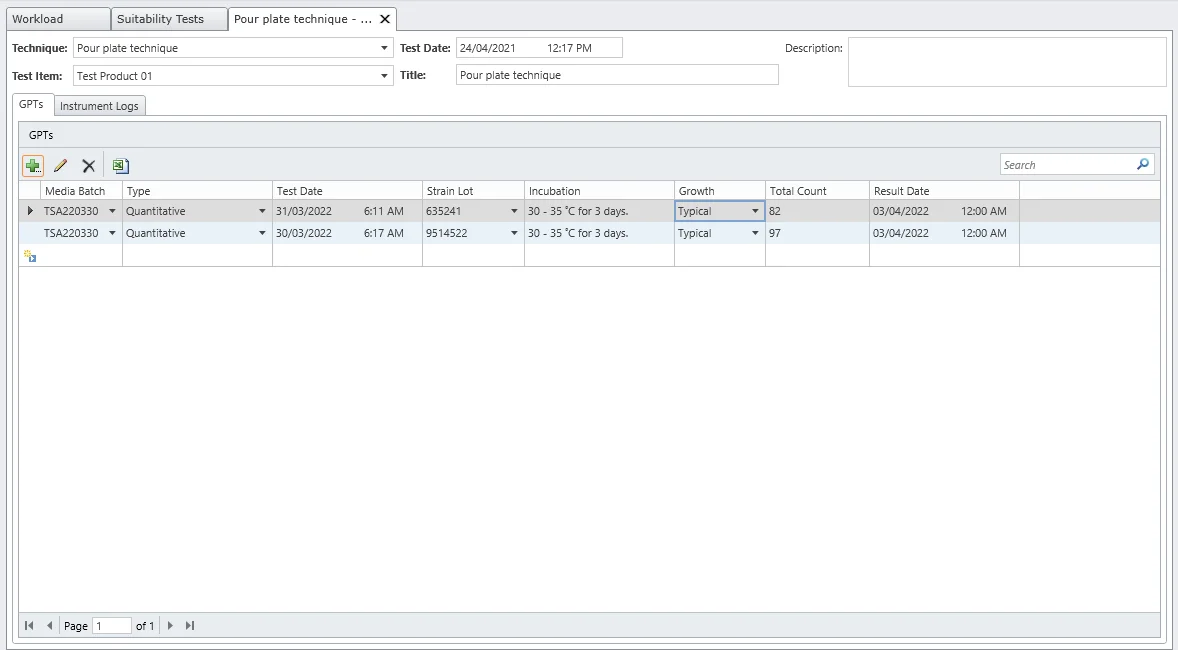Click the search magnifier icon
1178x650 pixels.
[1143, 165]
